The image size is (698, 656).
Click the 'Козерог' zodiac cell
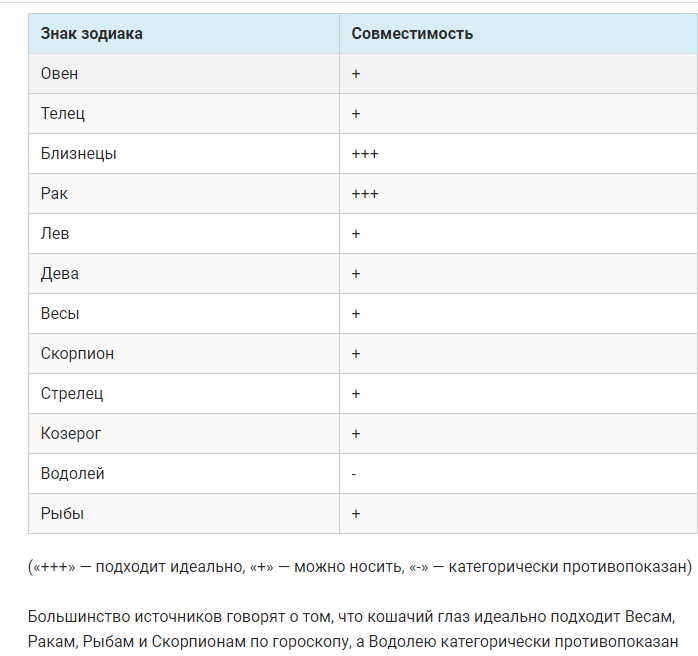(71, 434)
